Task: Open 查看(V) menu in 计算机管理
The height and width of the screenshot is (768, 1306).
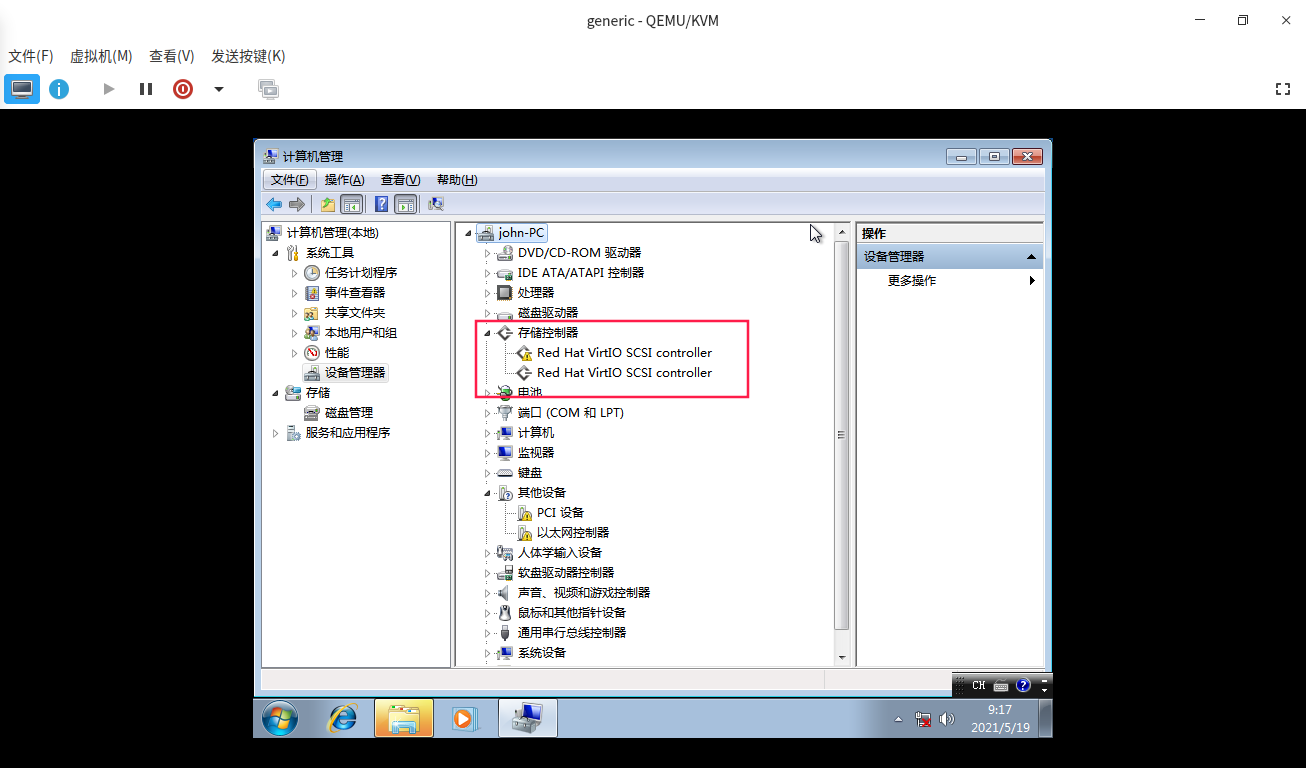Action: tap(400, 180)
